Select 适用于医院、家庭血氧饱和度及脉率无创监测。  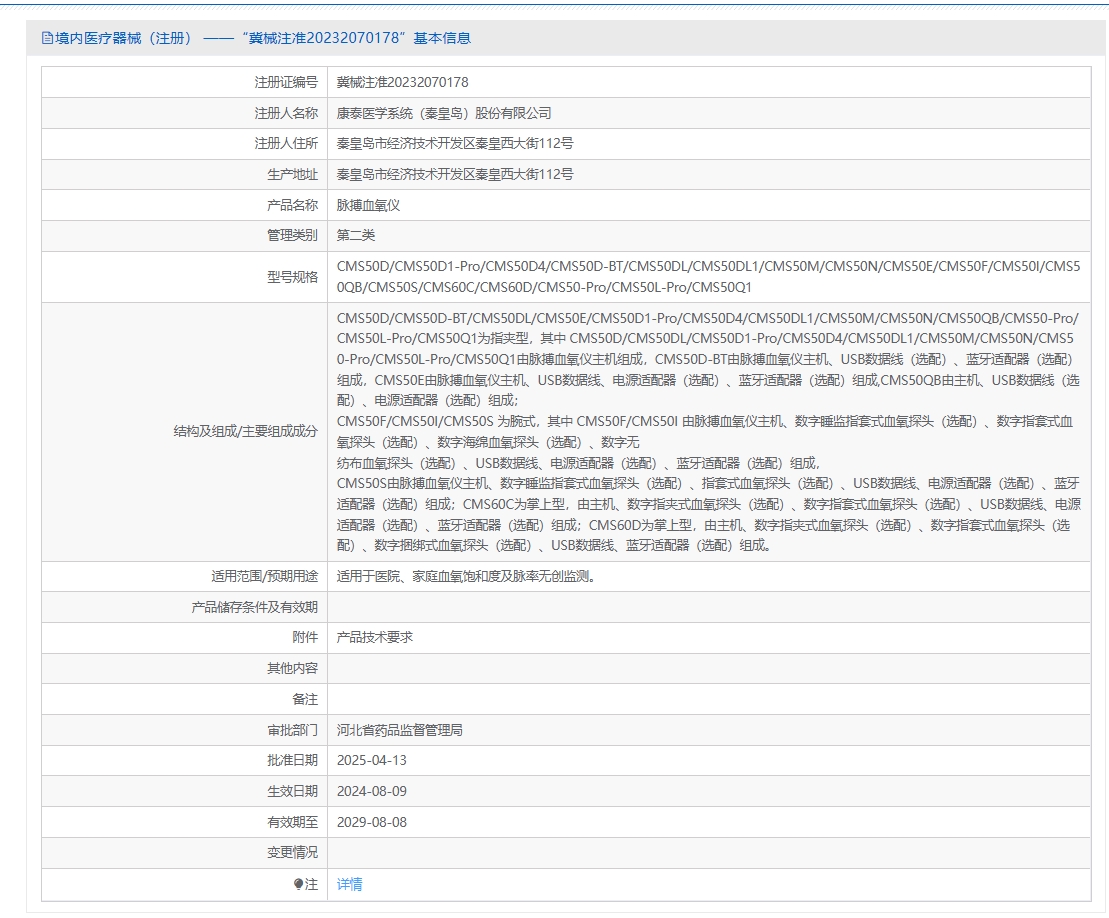click(467, 576)
